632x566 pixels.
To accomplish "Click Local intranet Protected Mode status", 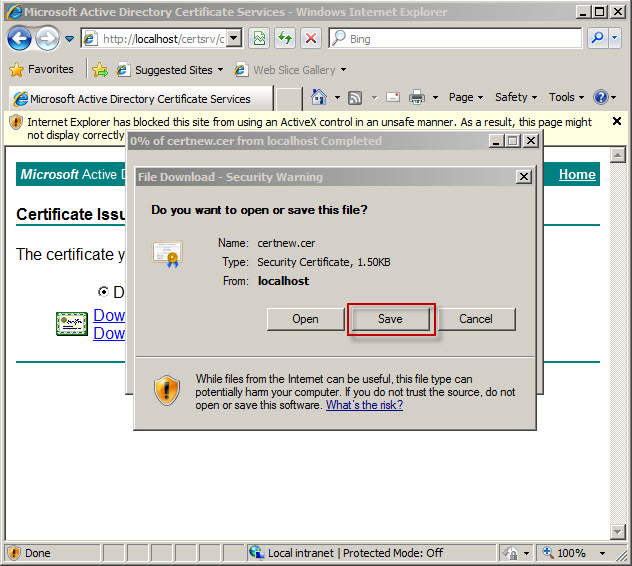I will 355,553.
